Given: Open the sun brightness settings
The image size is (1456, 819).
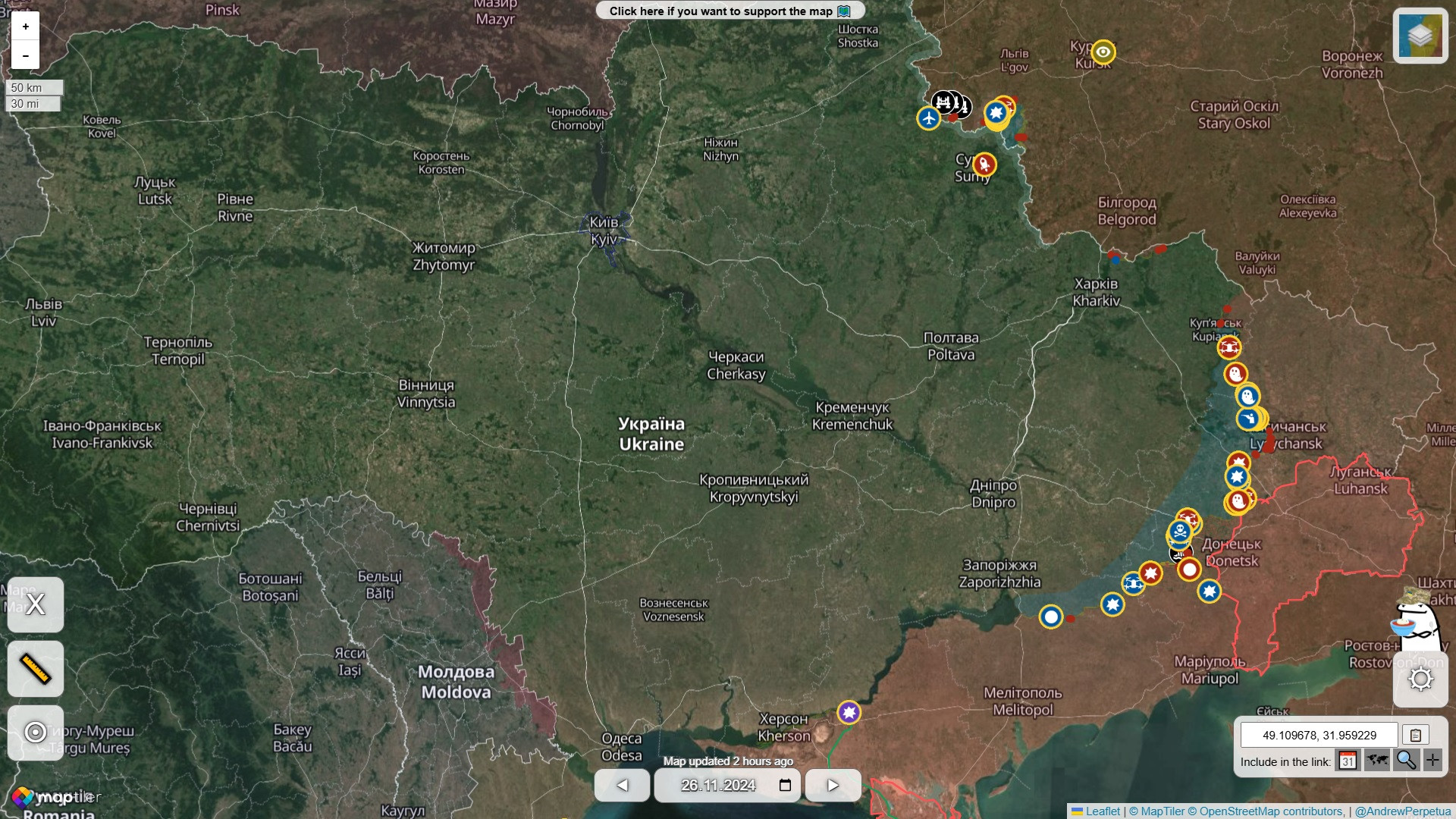Looking at the screenshot, I should 1420,679.
